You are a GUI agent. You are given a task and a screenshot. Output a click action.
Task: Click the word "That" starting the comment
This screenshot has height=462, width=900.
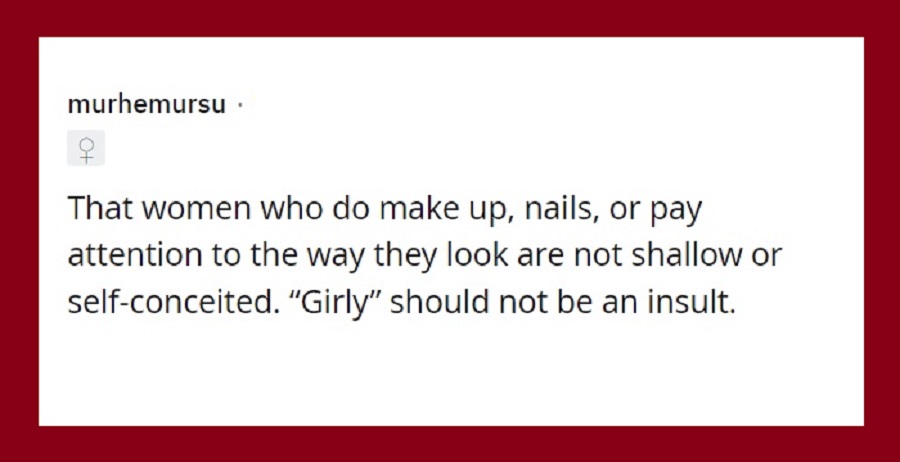pos(102,208)
